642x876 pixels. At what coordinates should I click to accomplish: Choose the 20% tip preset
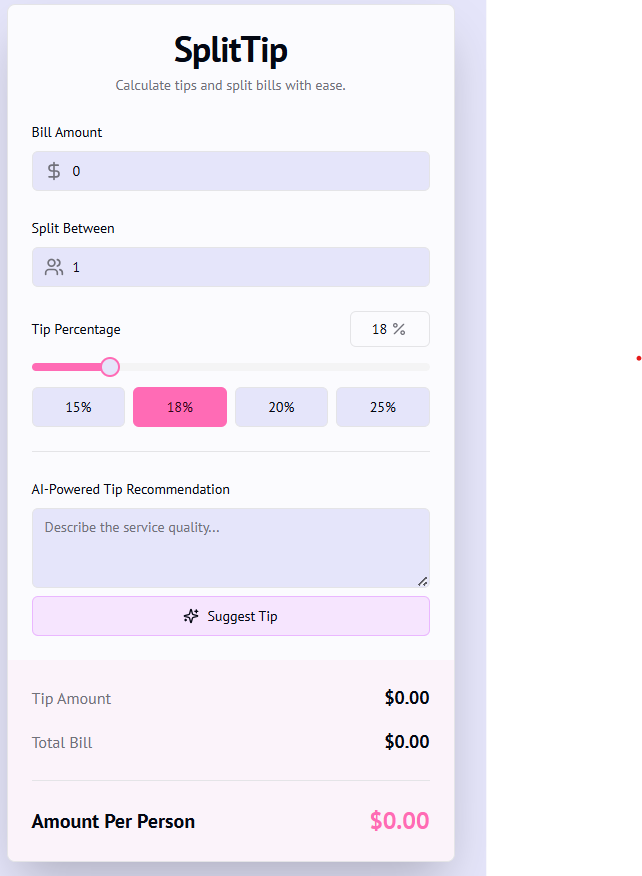pyautogui.click(x=281, y=407)
